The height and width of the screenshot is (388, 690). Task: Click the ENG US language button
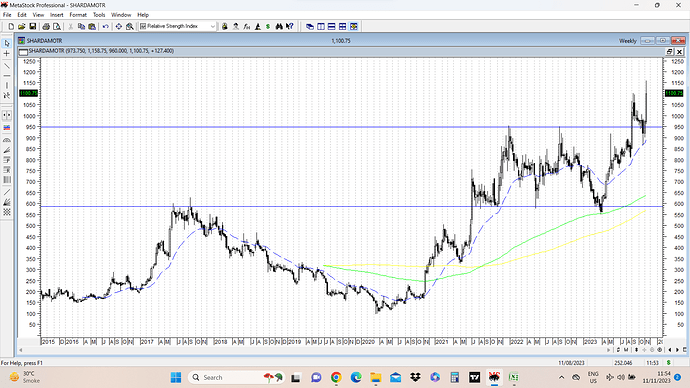593,377
